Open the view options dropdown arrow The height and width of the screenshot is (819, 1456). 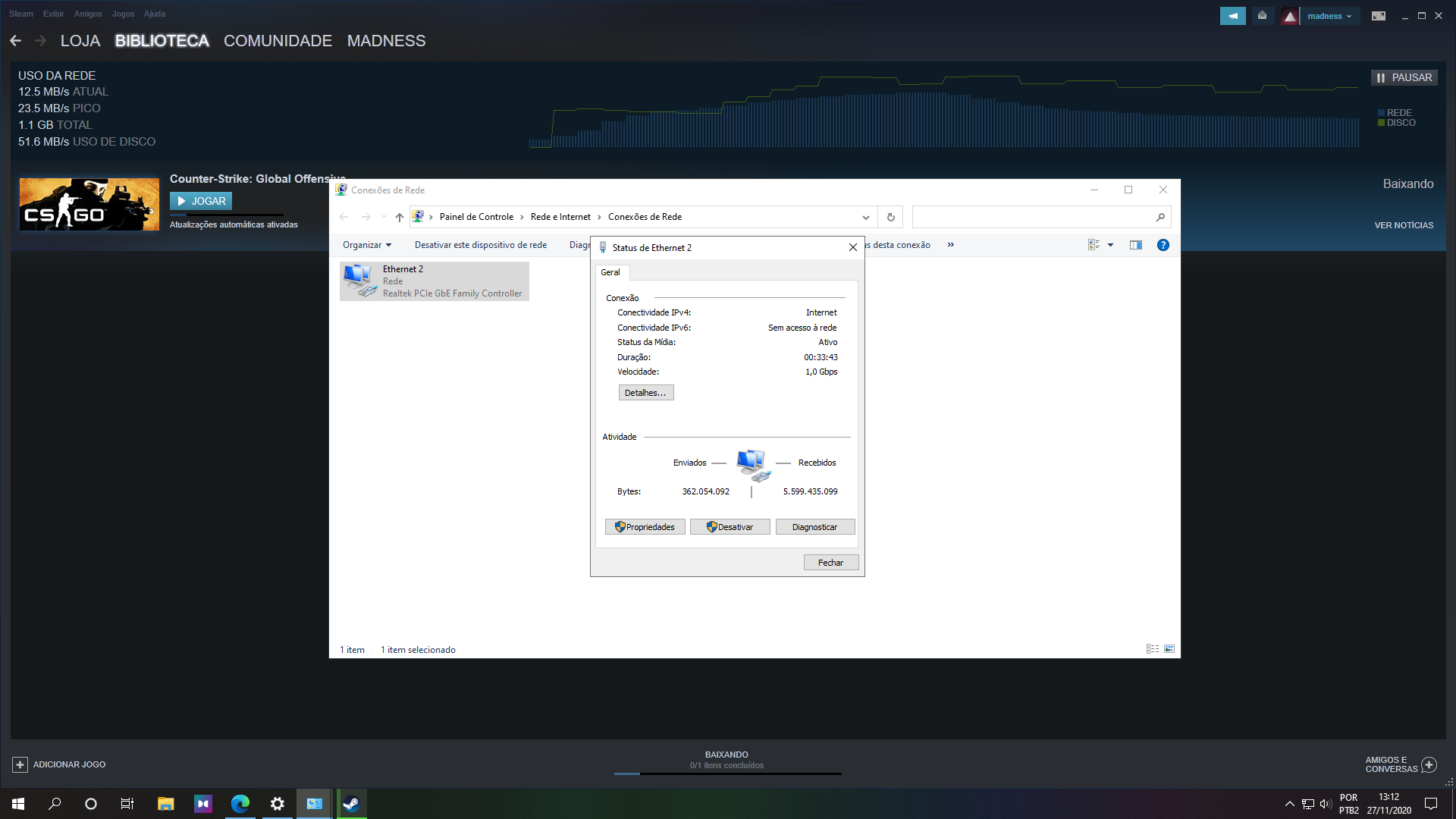click(x=1110, y=245)
